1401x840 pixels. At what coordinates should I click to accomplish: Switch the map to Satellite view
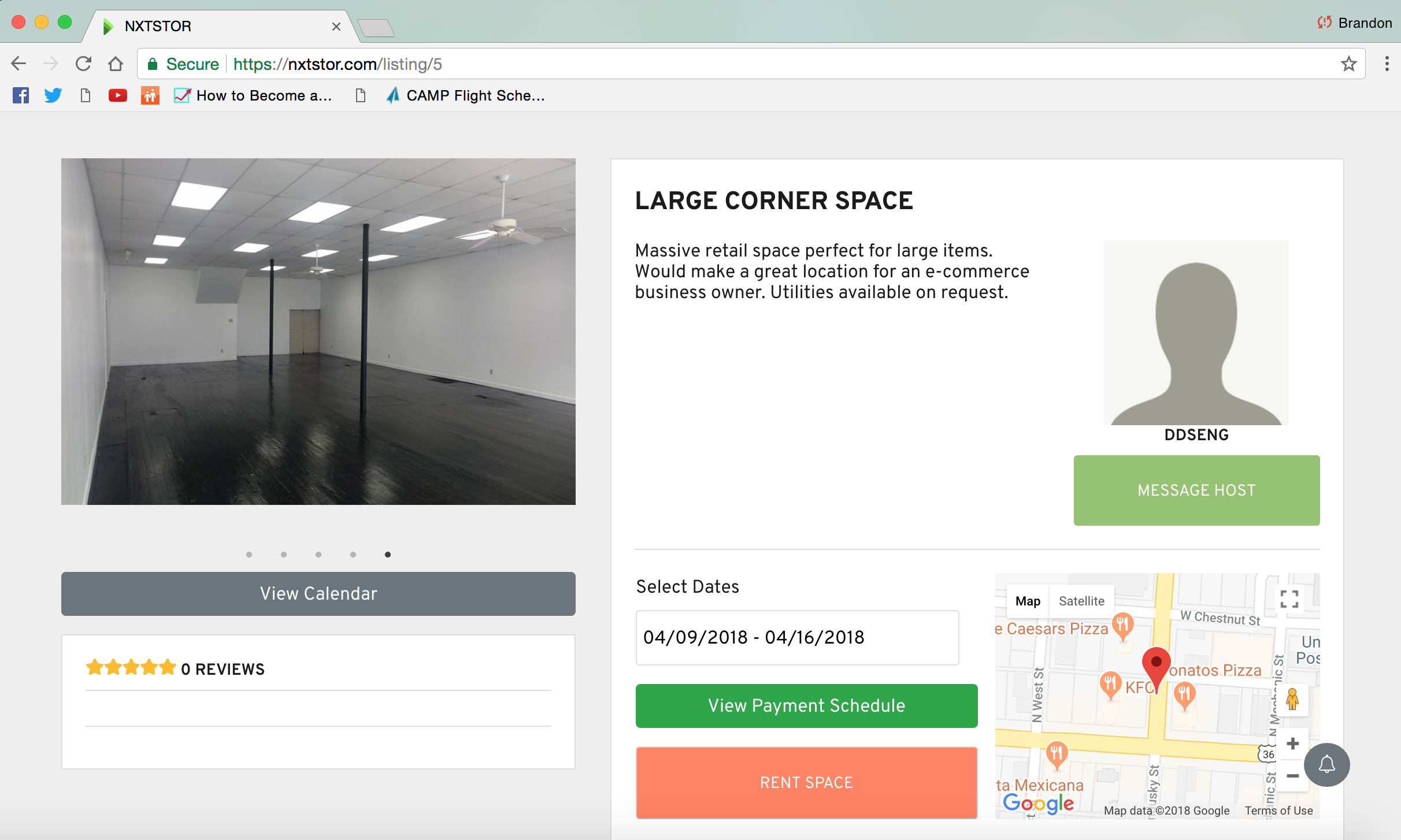(1081, 601)
